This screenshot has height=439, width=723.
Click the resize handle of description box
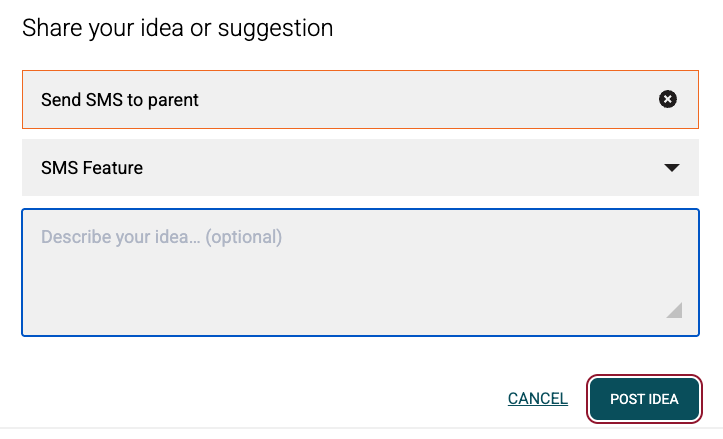pos(675,310)
